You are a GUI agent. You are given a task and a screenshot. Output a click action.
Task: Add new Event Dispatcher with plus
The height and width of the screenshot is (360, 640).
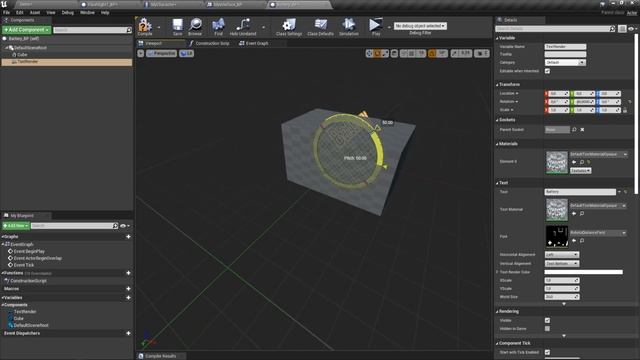pos(128,333)
